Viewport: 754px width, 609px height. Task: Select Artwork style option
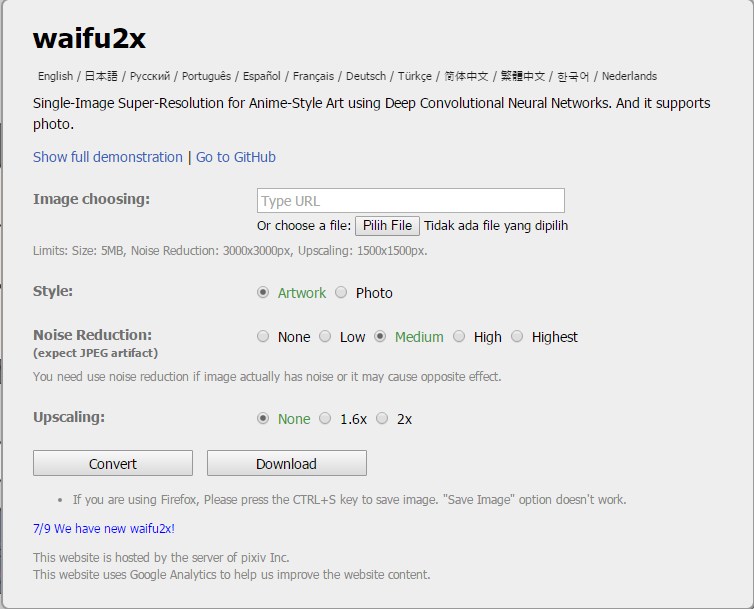tap(263, 292)
